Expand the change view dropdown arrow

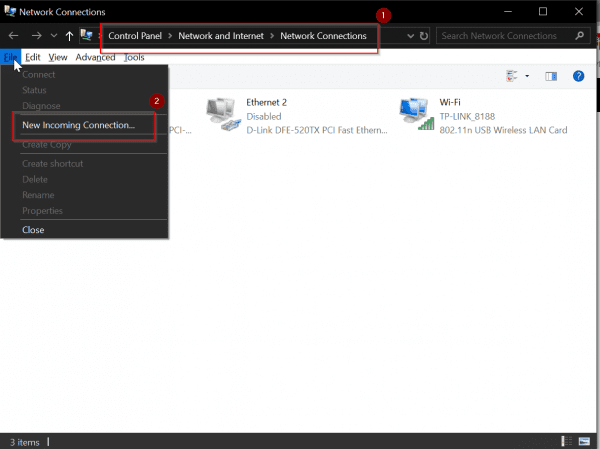coord(527,76)
